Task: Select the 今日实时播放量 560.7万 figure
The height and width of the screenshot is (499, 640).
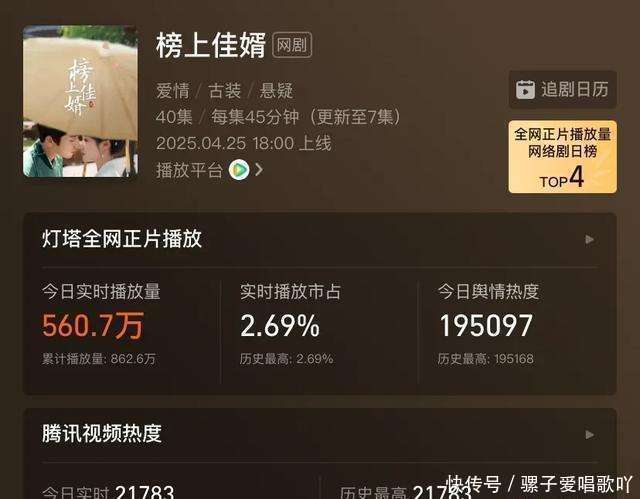Action: coord(93,326)
